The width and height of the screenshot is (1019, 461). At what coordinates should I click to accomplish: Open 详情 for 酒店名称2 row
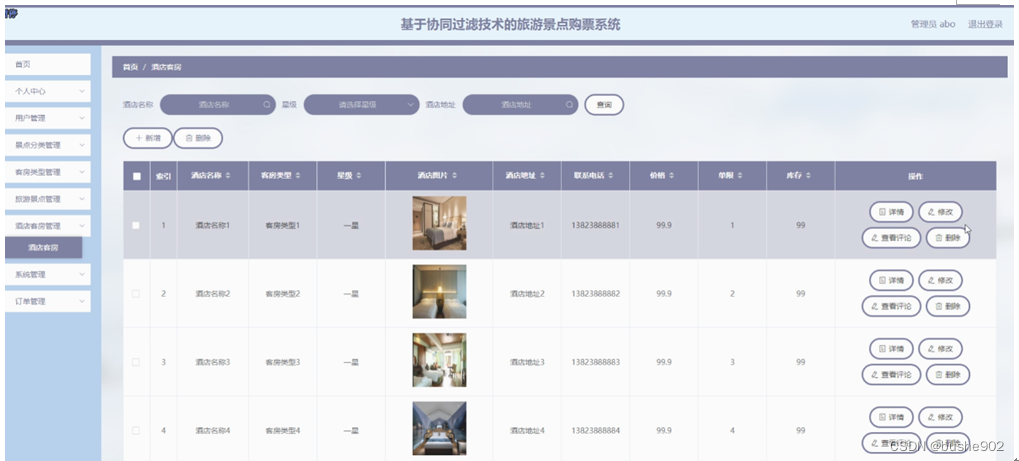(891, 280)
